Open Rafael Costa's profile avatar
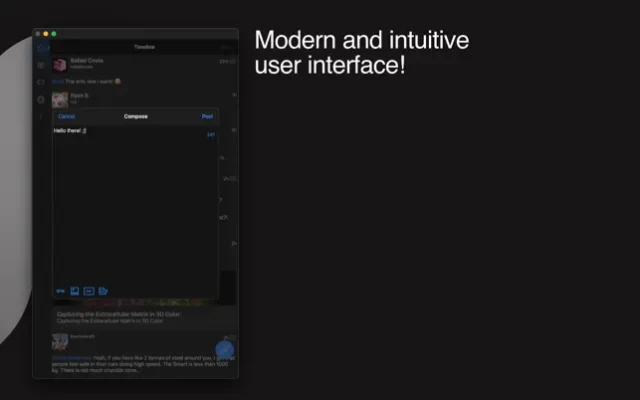This screenshot has height=400, width=640. [59, 64]
